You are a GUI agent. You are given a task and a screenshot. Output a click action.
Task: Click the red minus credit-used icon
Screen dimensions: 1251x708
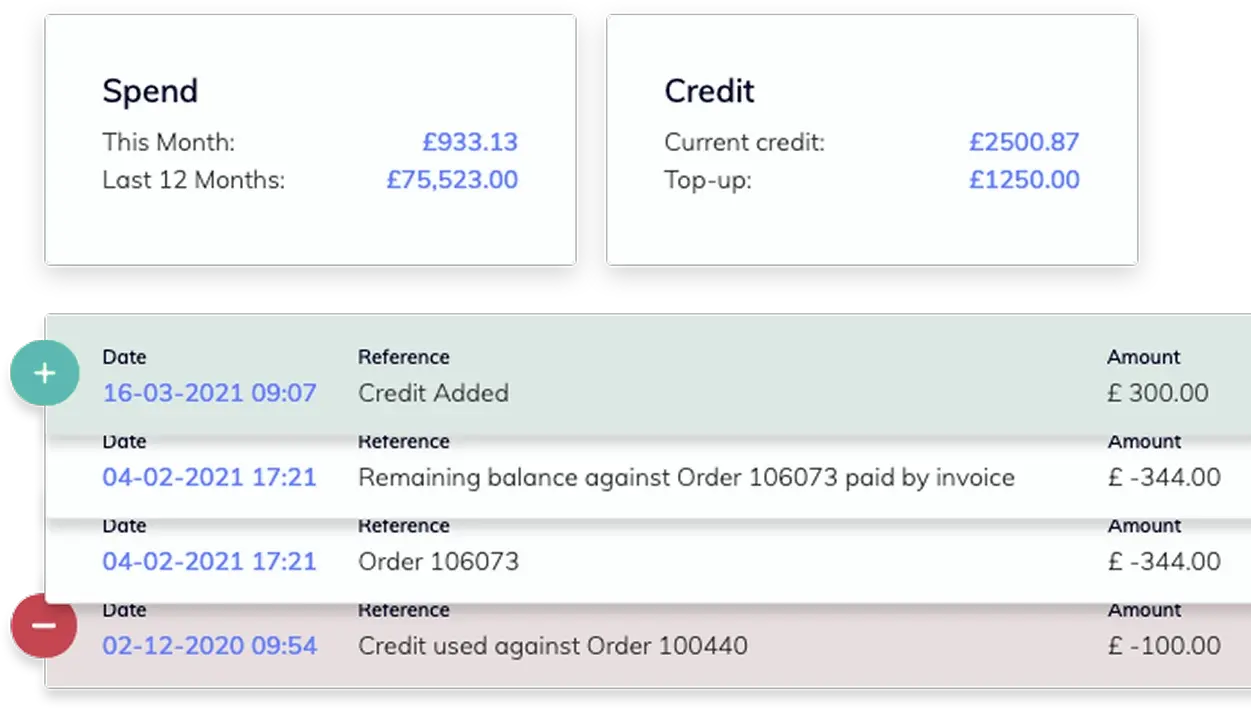[x=44, y=625]
